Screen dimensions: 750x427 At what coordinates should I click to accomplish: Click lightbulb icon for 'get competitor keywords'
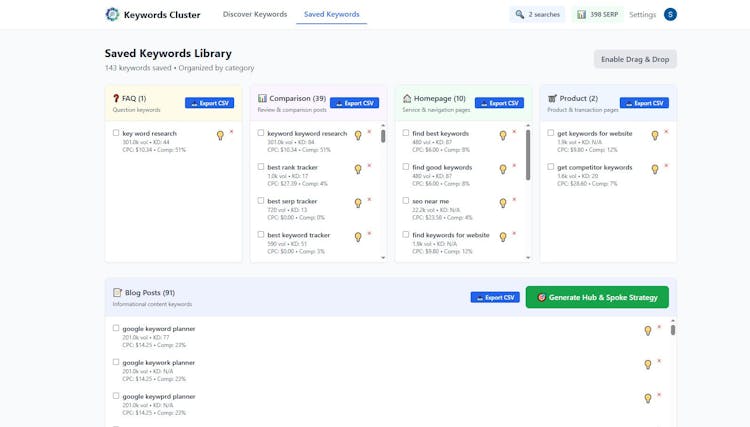[655, 169]
